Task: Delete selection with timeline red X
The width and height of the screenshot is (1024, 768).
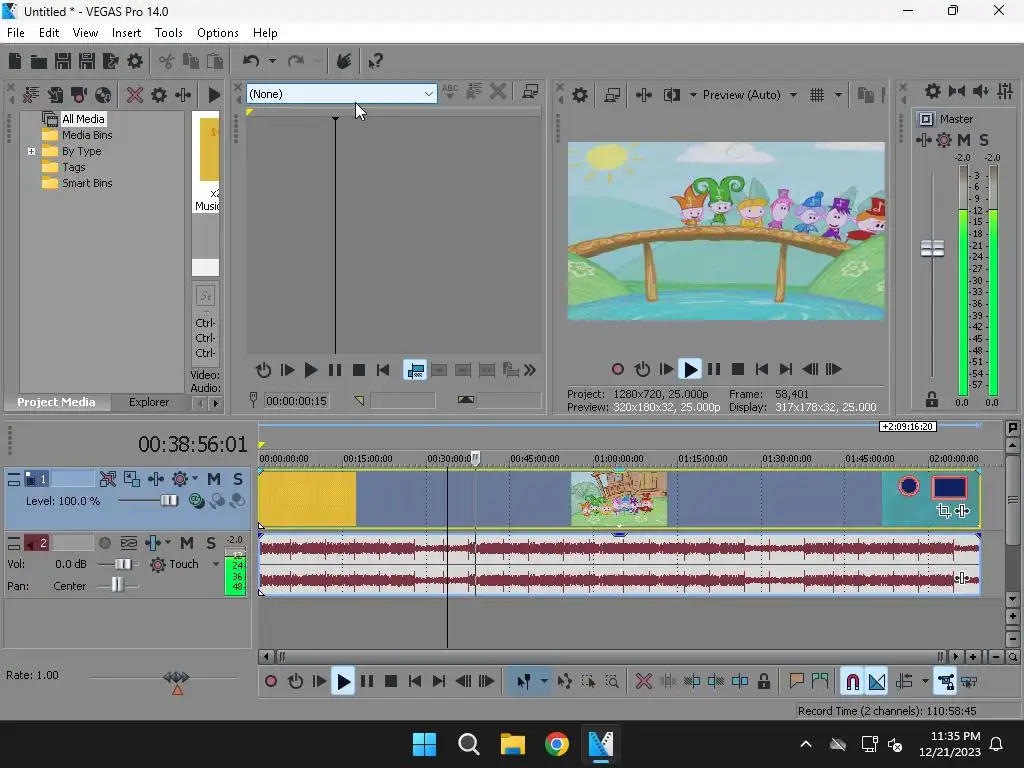Action: [643, 682]
